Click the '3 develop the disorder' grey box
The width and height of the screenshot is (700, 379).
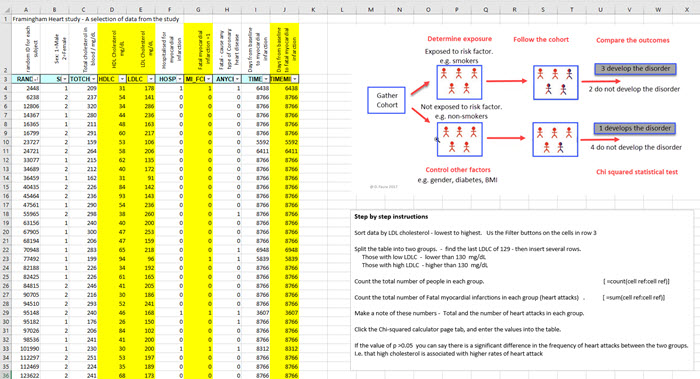tap(635, 69)
